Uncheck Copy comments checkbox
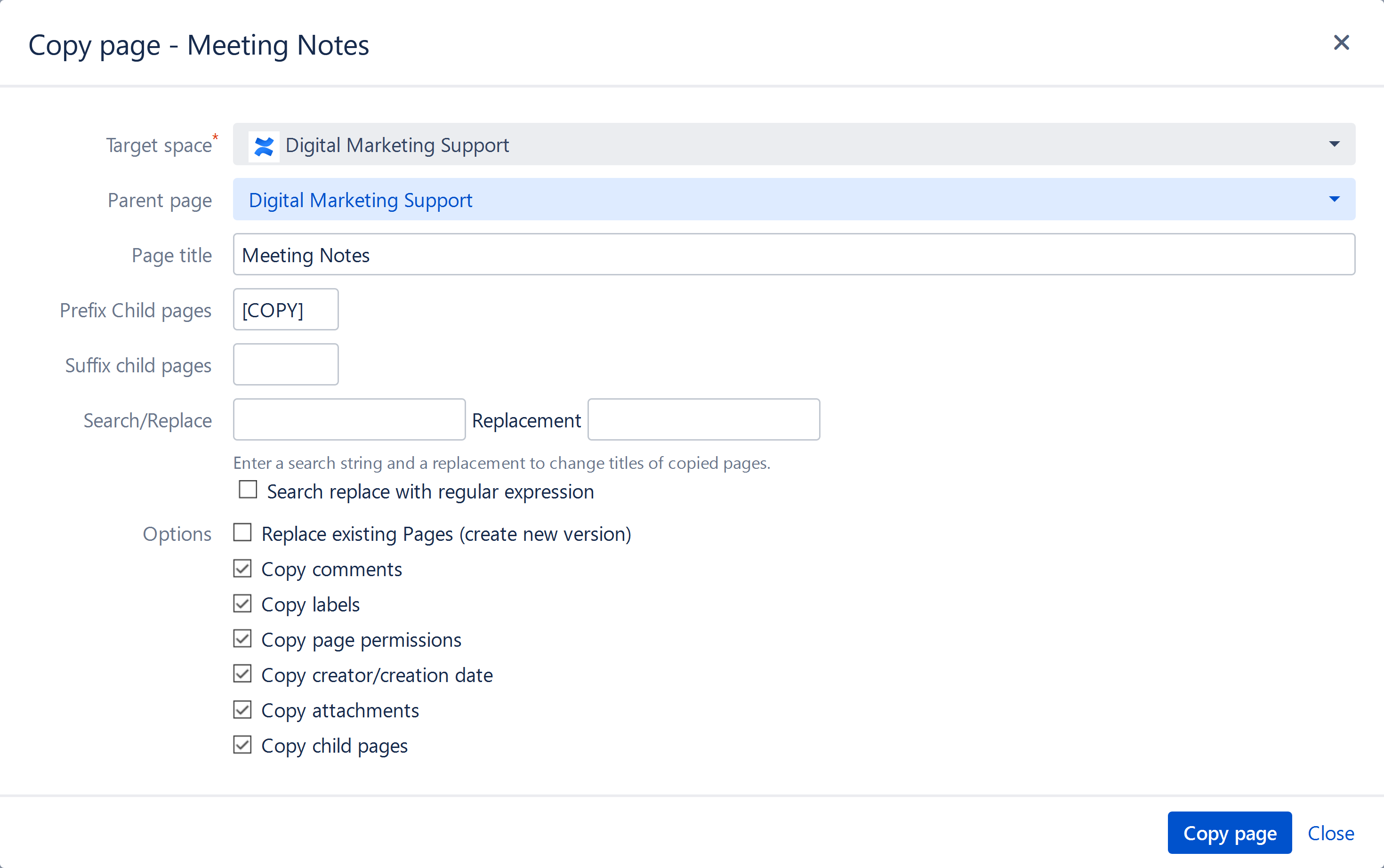This screenshot has width=1384, height=868. 242,568
